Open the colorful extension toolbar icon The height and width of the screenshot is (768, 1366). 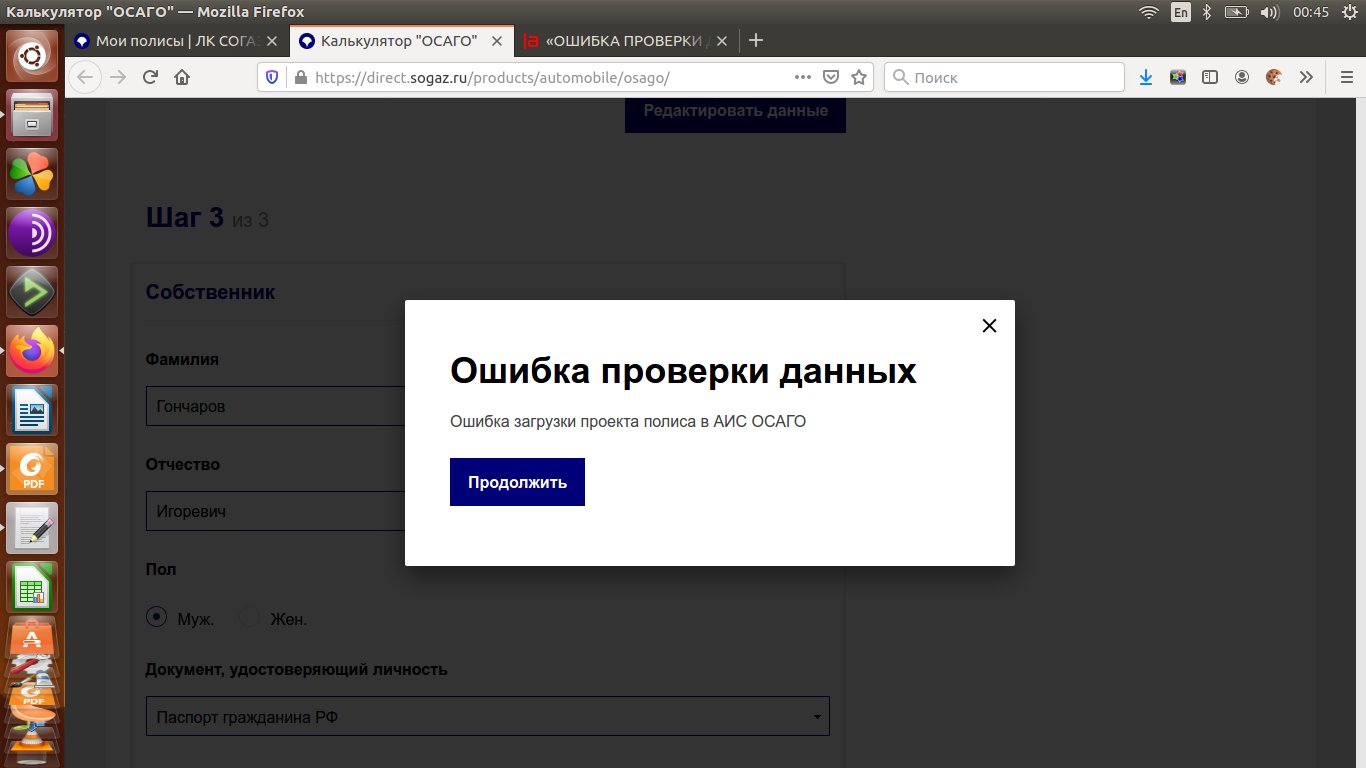tap(1178, 77)
